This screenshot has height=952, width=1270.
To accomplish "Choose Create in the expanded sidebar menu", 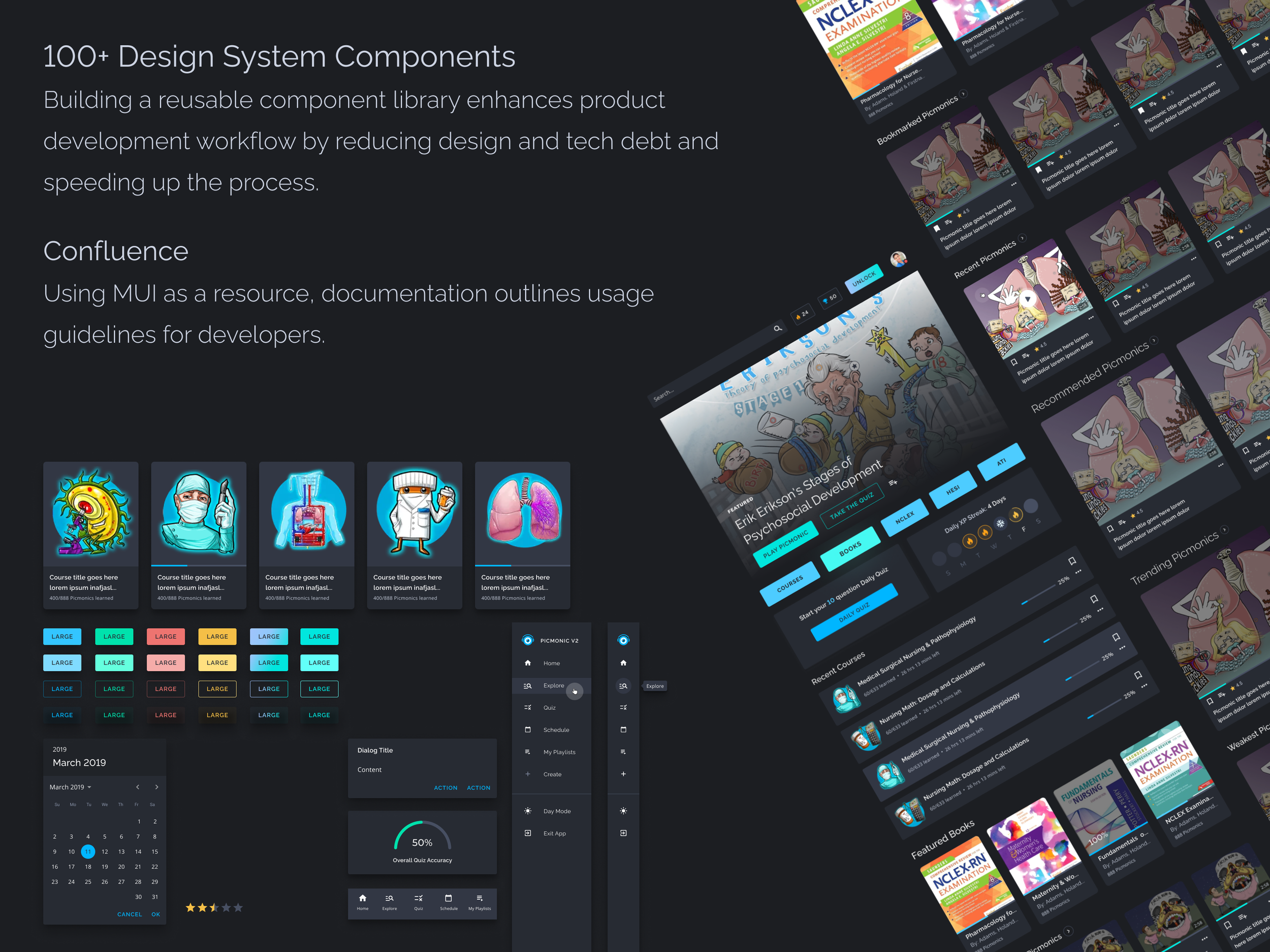I will tap(551, 774).
